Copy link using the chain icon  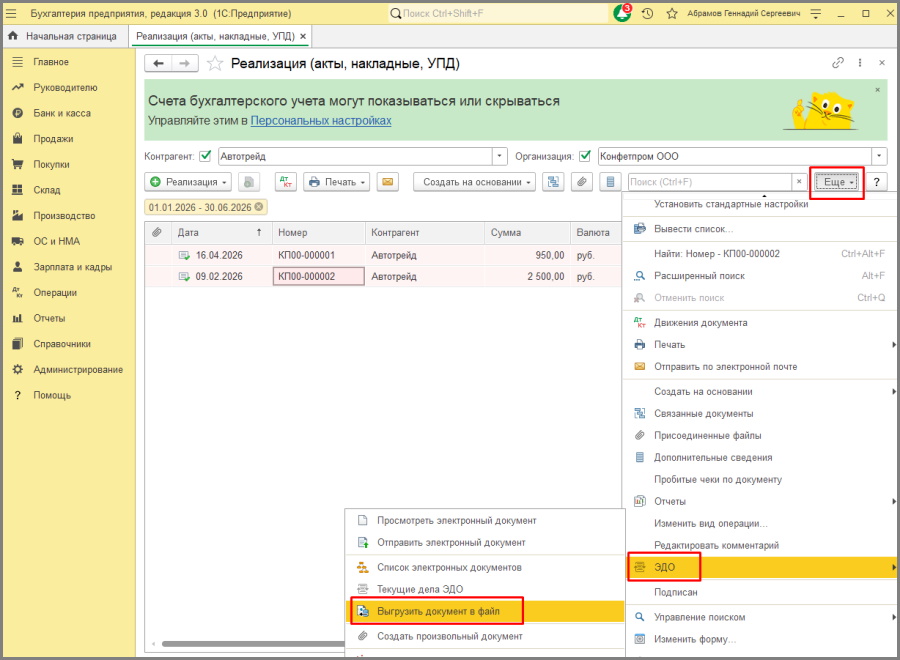(x=838, y=63)
